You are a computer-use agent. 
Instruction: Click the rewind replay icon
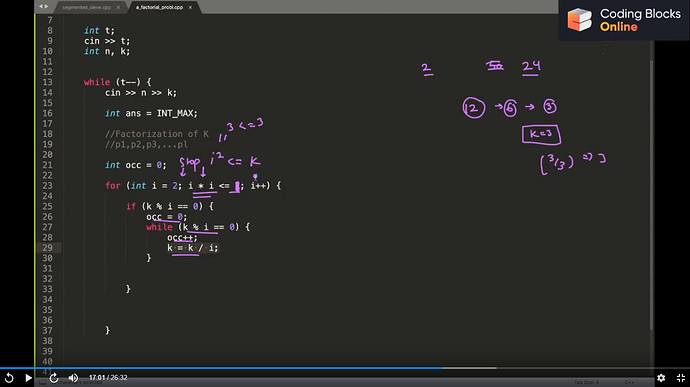(x=9, y=378)
